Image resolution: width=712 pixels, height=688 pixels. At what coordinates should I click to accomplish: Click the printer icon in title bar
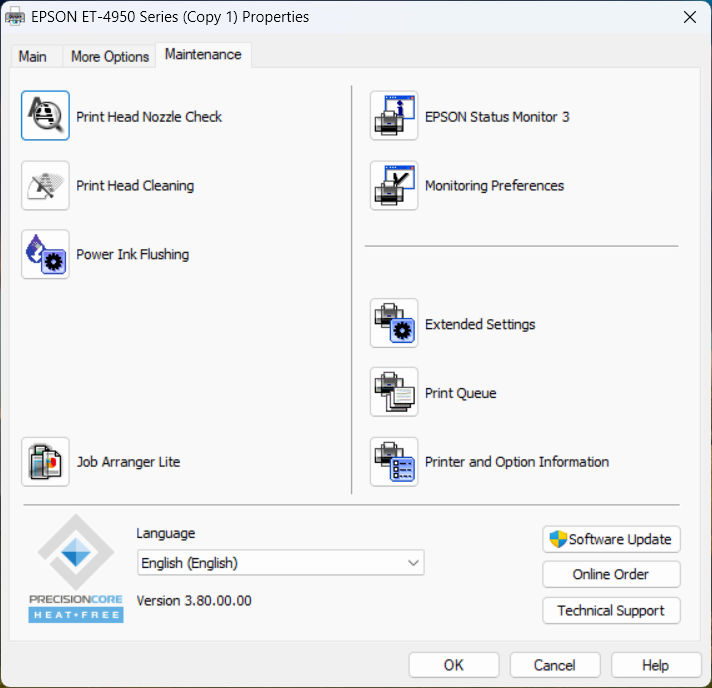[x=15, y=17]
